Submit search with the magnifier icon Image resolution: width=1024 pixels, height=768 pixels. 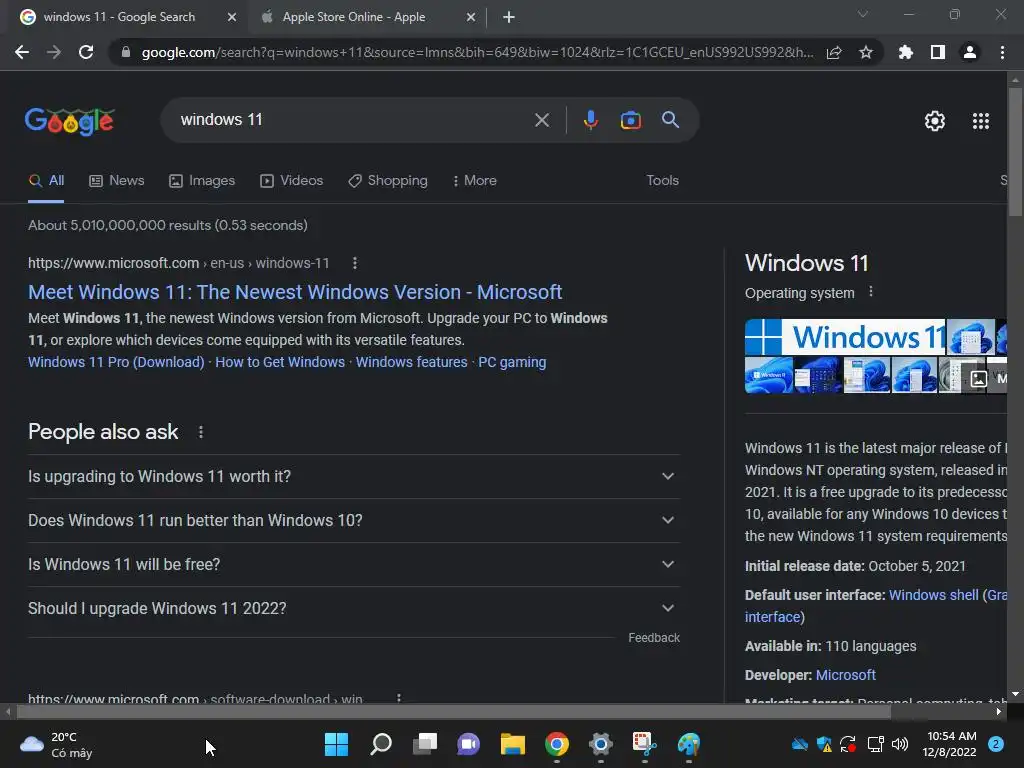[671, 120]
